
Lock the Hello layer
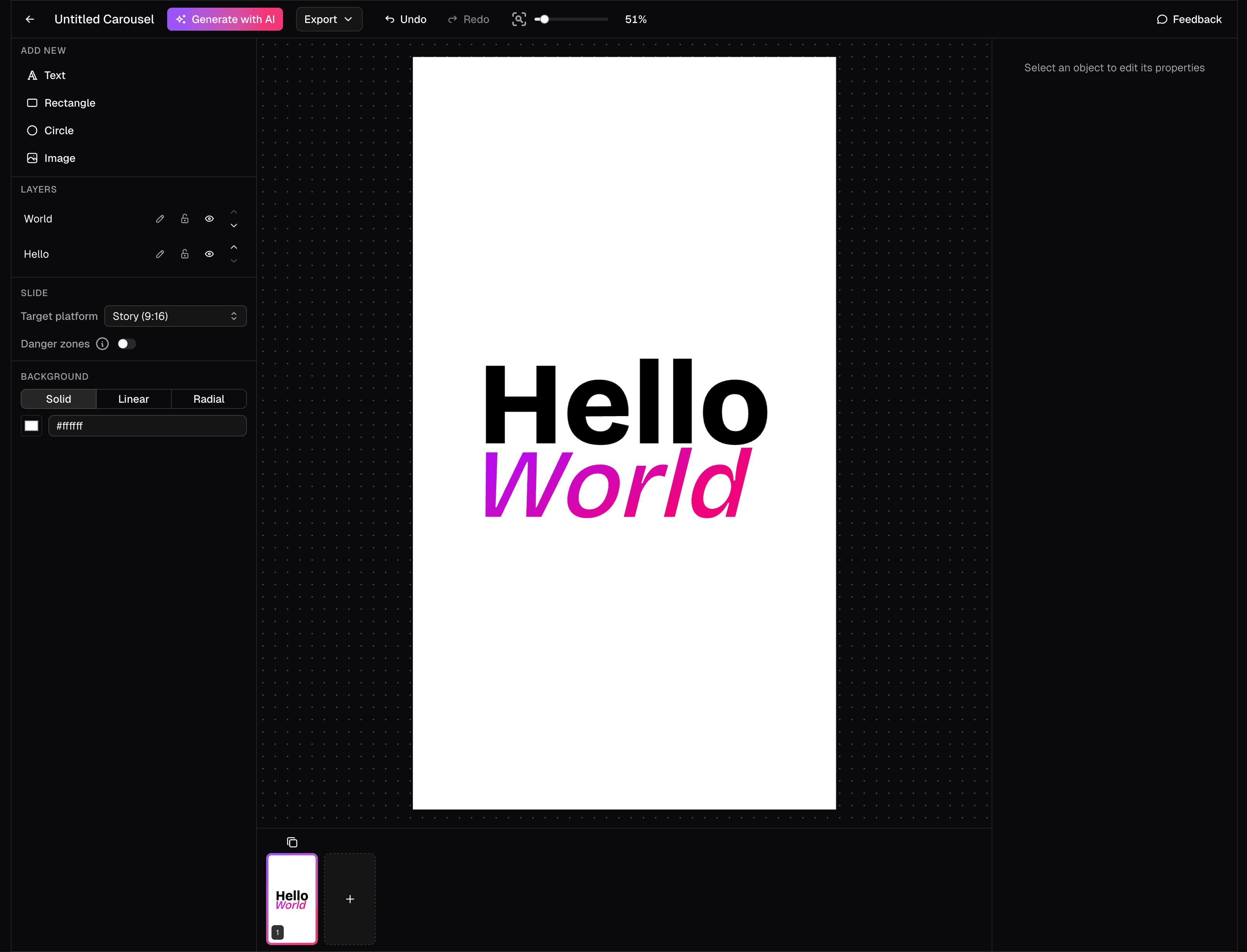(x=184, y=254)
